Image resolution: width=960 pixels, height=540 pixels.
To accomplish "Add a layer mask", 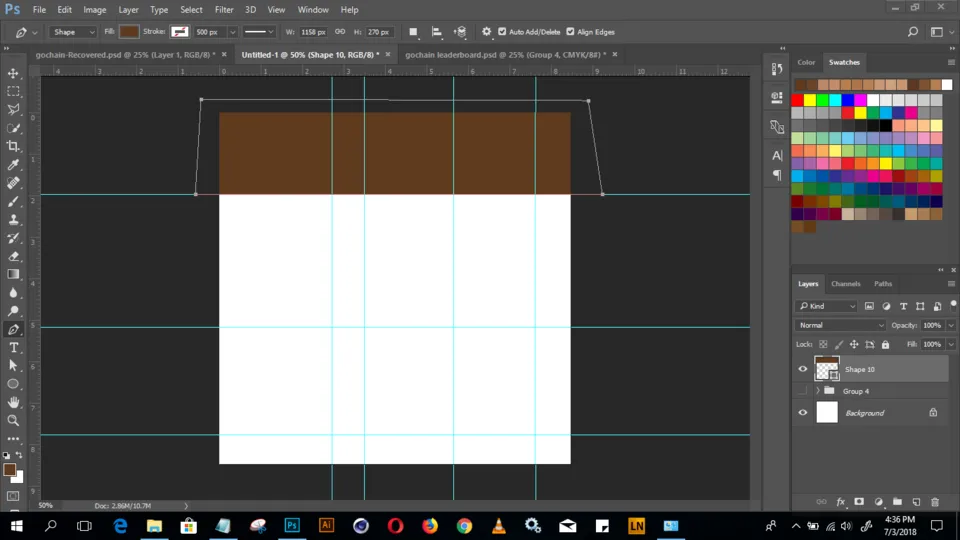I will tap(859, 502).
